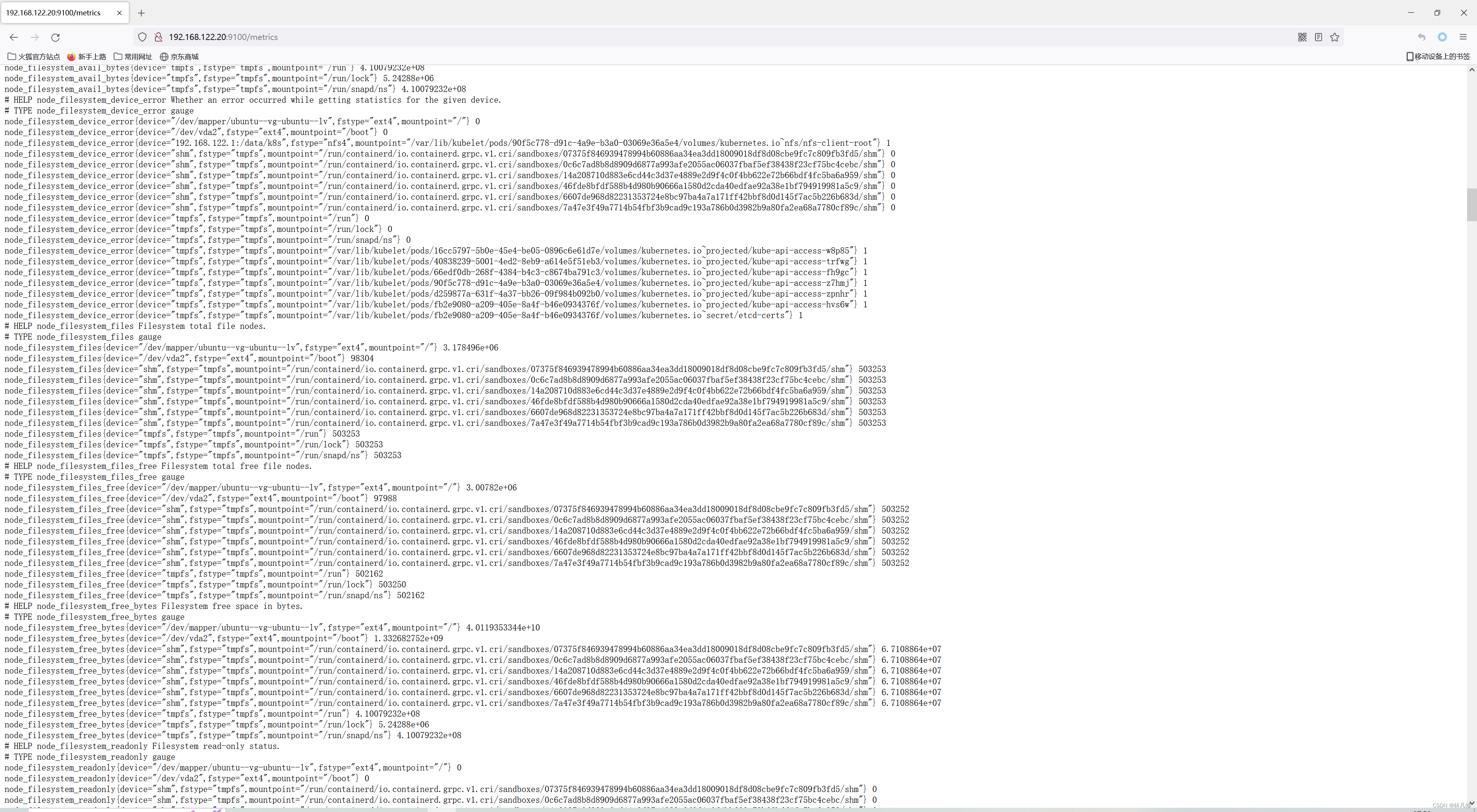
Task: Click the value 97988
Action: [x=385, y=499]
